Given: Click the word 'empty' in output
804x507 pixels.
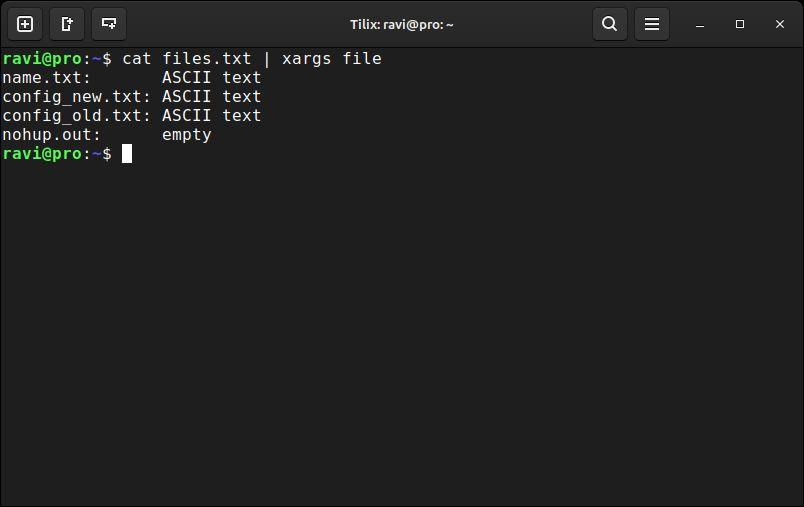Looking at the screenshot, I should [187, 135].
